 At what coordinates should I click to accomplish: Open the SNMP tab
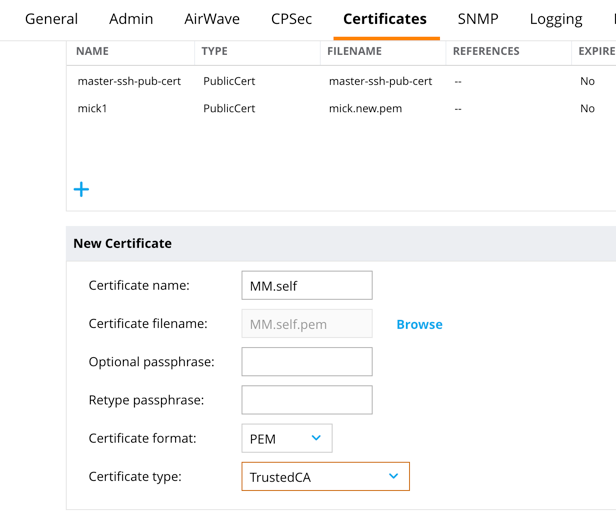pyautogui.click(x=478, y=19)
